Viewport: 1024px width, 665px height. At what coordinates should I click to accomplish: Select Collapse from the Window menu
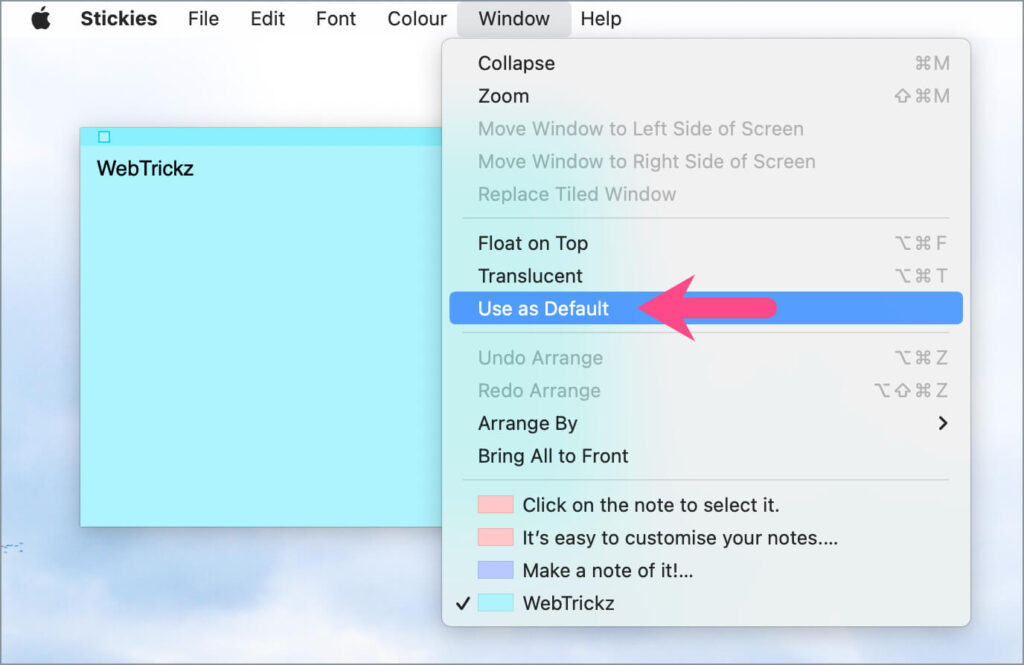tap(516, 63)
